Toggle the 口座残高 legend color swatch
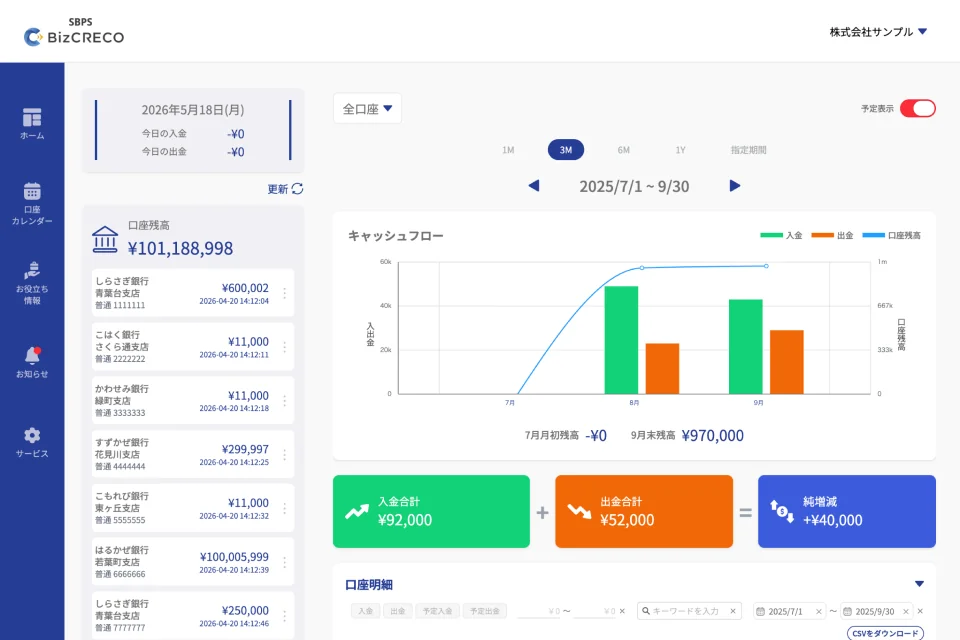 873,235
